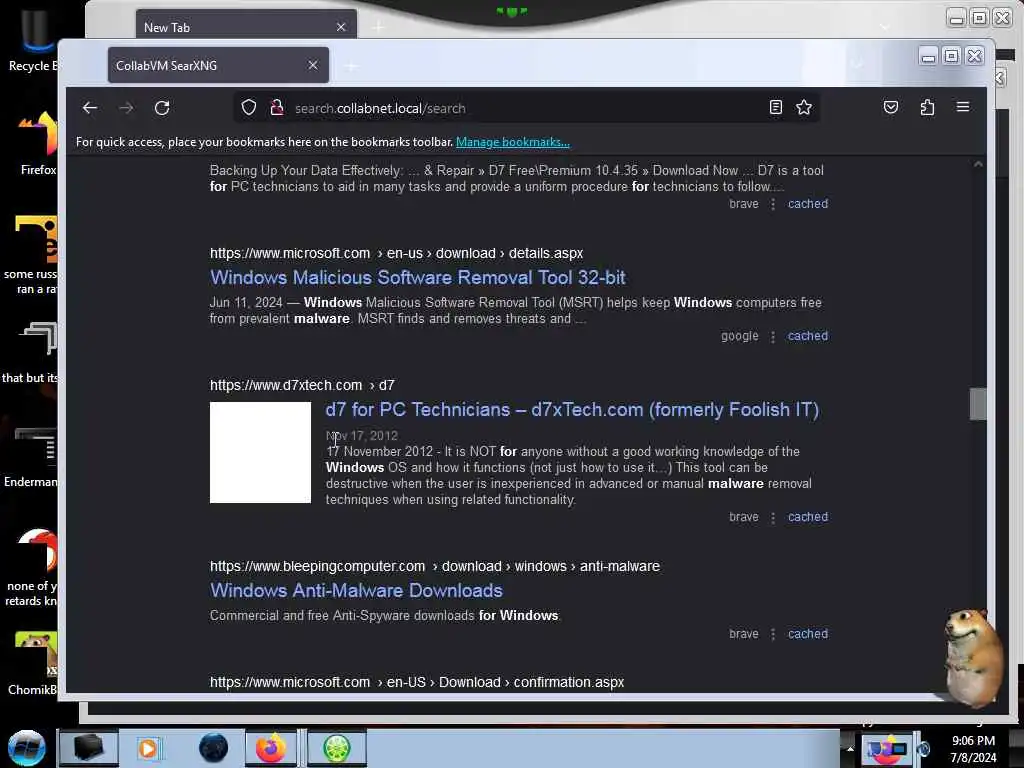Click the microsoft.com confirmation.aspx URL text
The width and height of the screenshot is (1024, 768).
417,682
